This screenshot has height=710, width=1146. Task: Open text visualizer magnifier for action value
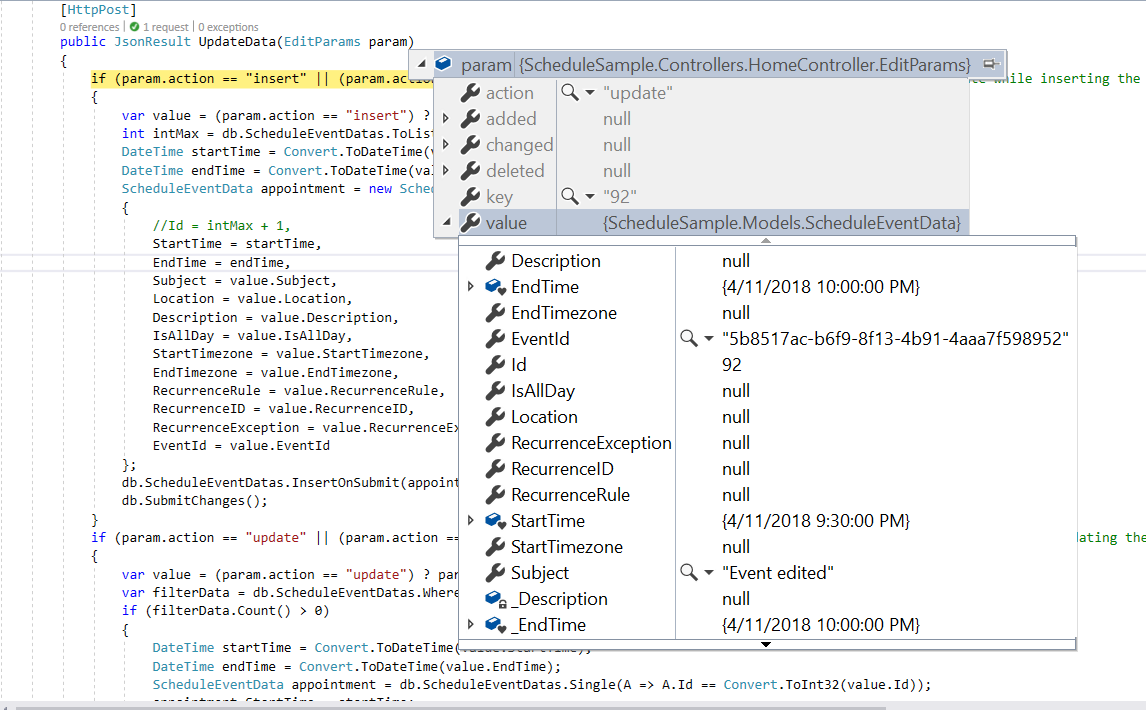click(569, 92)
